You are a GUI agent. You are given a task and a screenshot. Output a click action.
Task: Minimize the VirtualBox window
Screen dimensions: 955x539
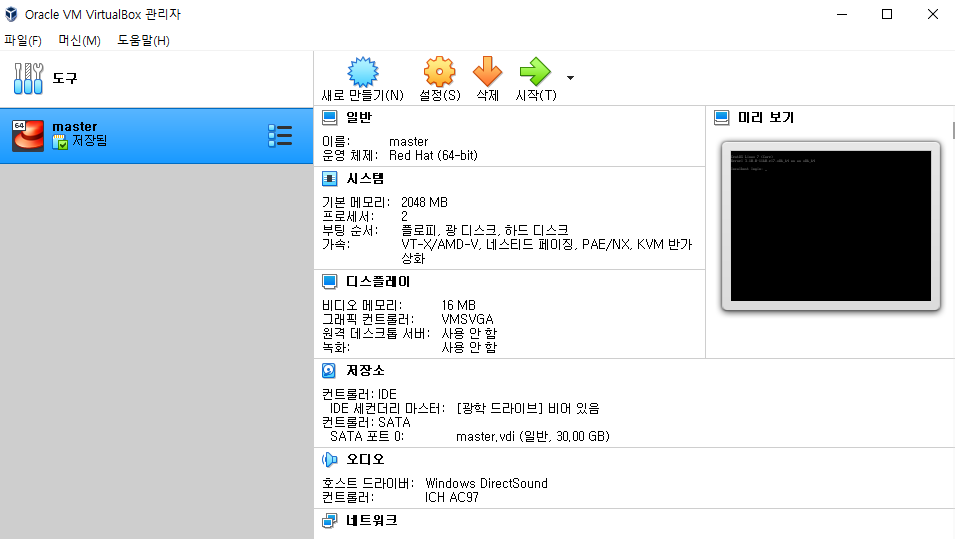pos(842,14)
